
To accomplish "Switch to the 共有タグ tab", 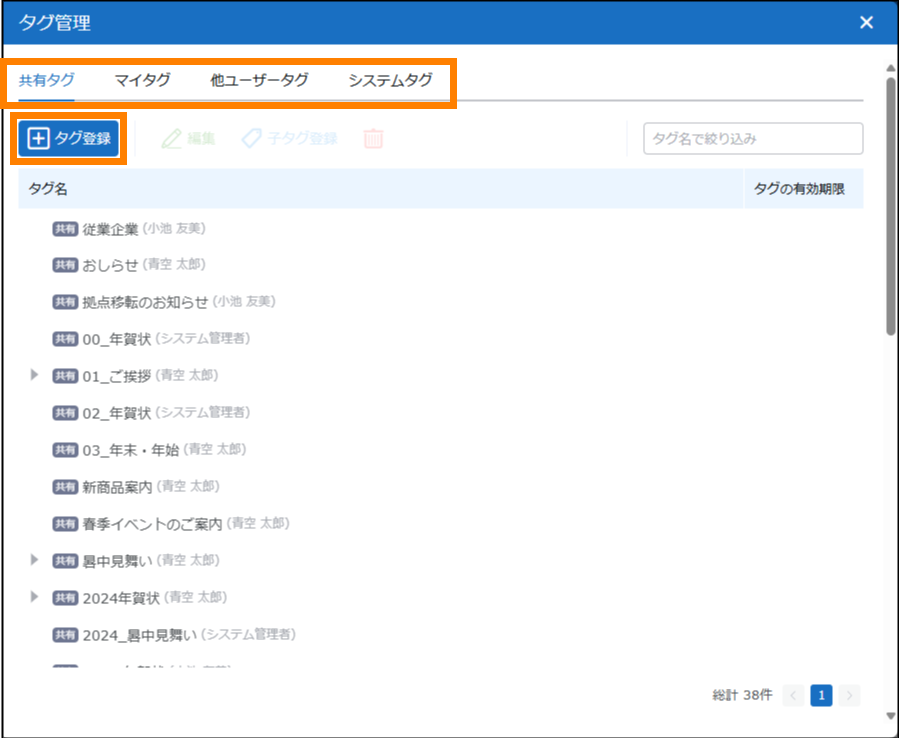I will coord(46,80).
